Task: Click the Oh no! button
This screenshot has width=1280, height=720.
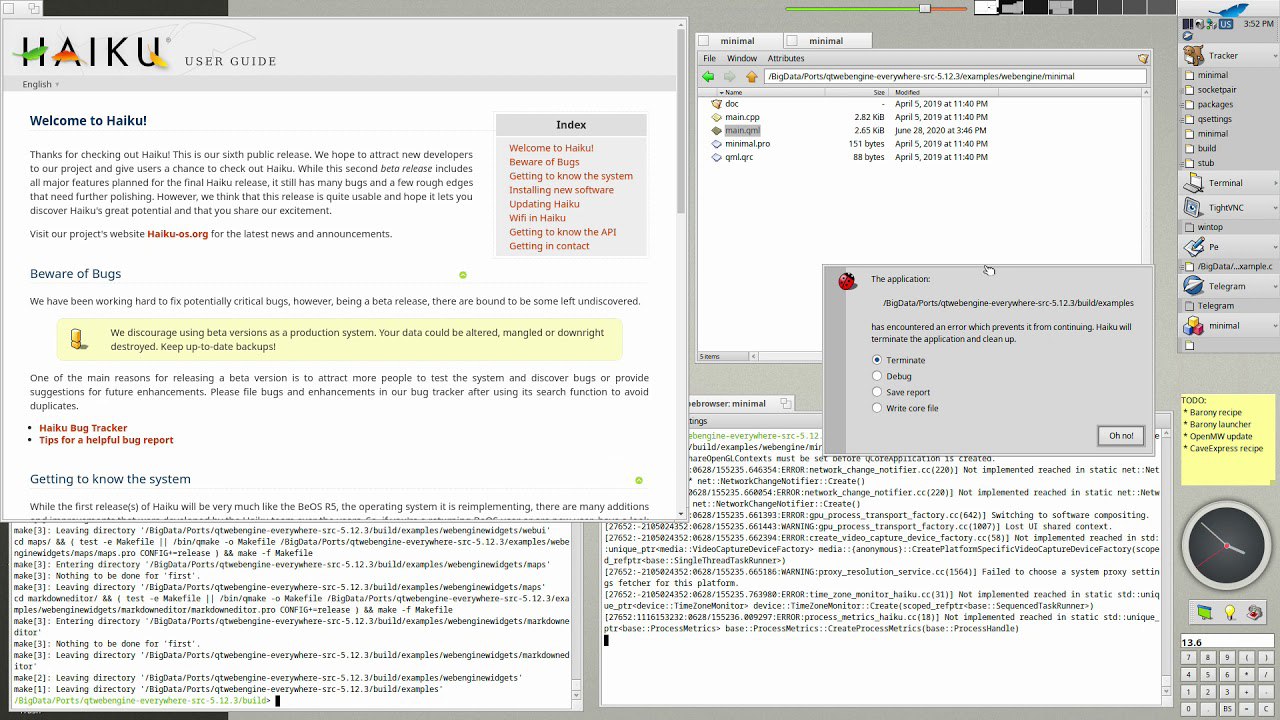Action: [1121, 436]
